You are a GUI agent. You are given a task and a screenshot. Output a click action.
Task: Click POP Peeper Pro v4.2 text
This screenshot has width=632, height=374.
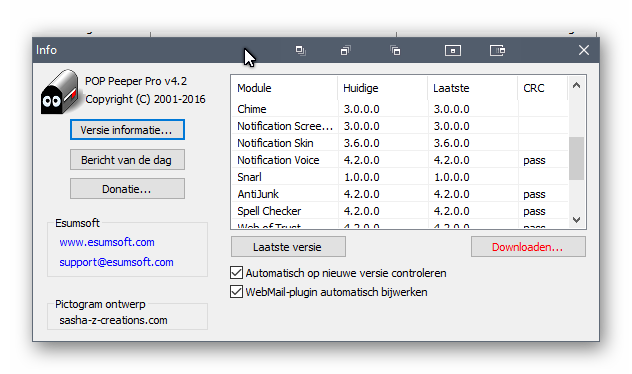pos(136,81)
